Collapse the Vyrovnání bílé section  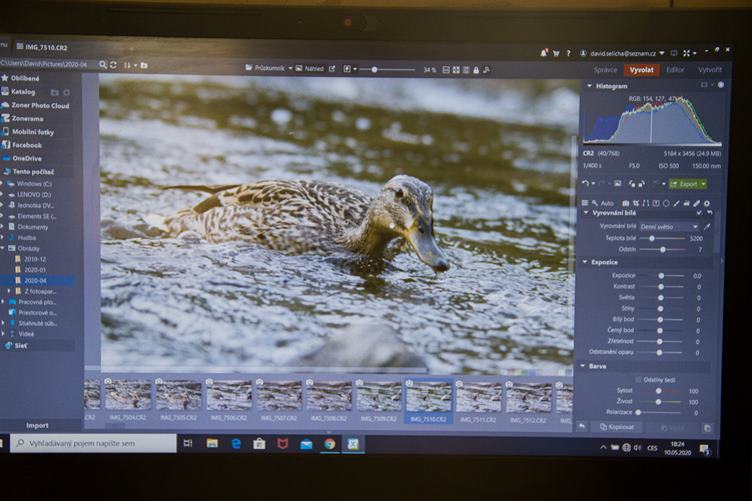tap(586, 213)
